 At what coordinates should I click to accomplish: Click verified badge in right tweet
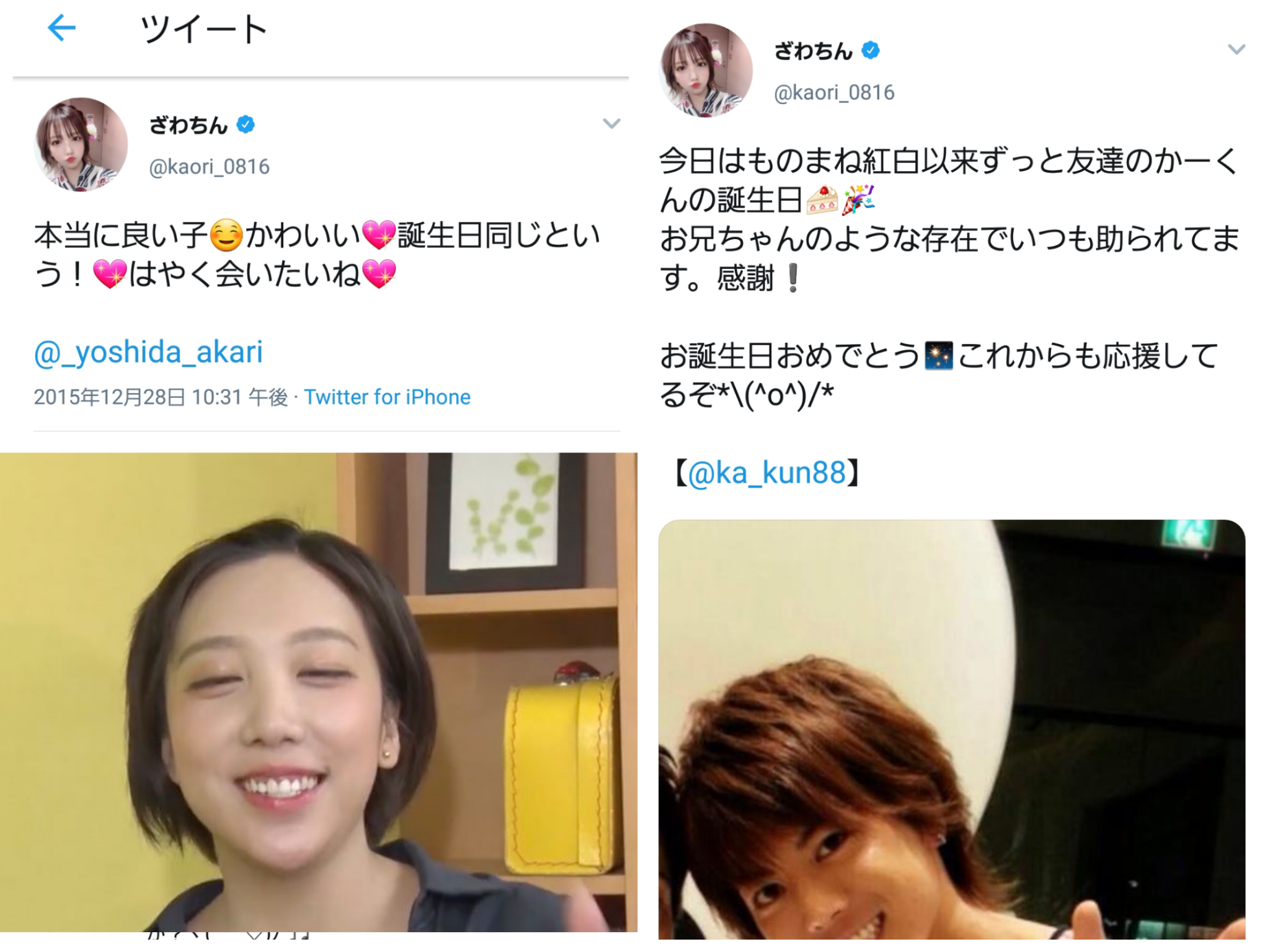[871, 50]
